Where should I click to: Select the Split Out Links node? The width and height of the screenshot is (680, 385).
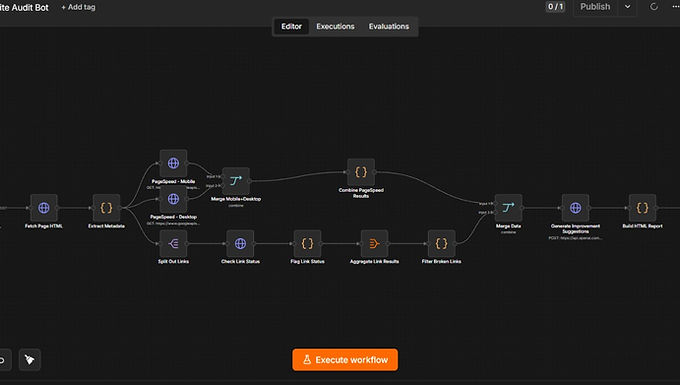click(x=173, y=243)
